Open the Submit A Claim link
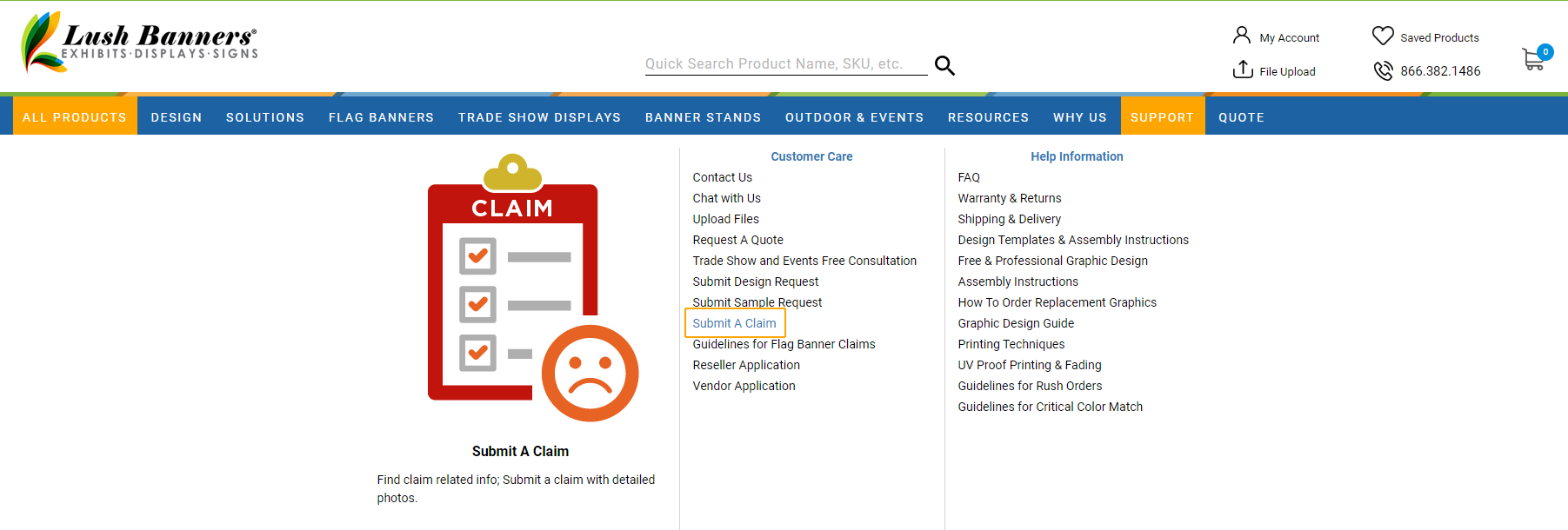The height and width of the screenshot is (530, 1568). pyautogui.click(x=734, y=323)
